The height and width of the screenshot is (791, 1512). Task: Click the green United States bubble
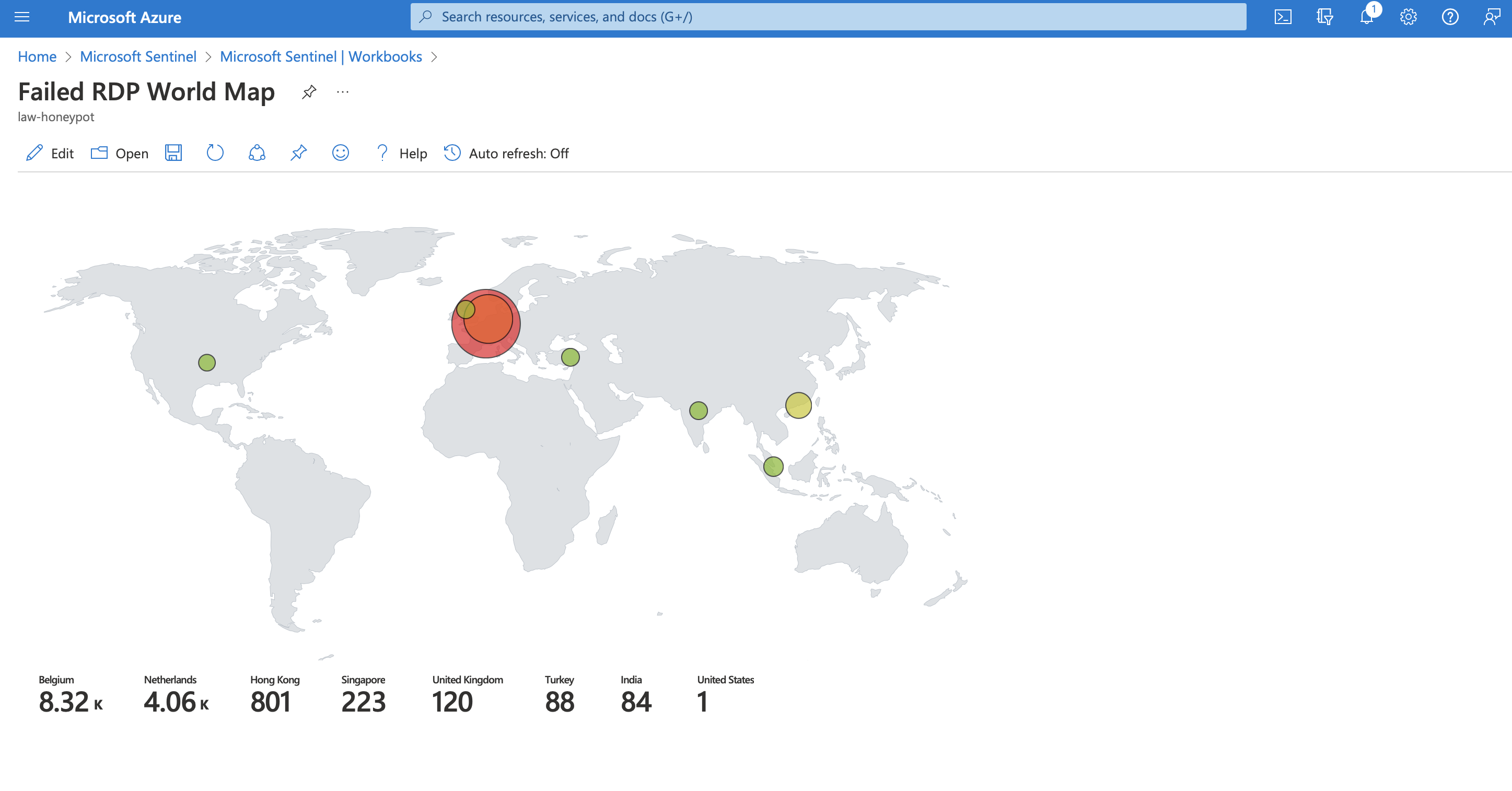coord(206,363)
